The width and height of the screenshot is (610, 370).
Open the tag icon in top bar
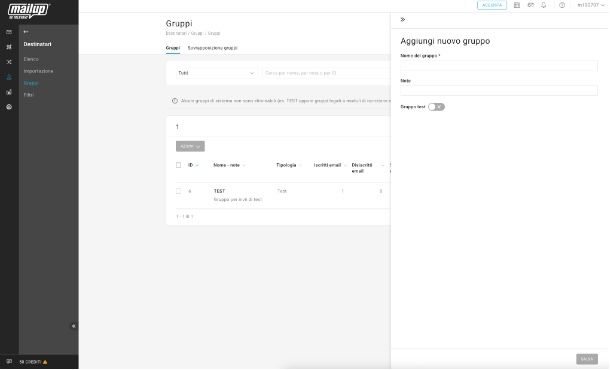click(x=531, y=5)
